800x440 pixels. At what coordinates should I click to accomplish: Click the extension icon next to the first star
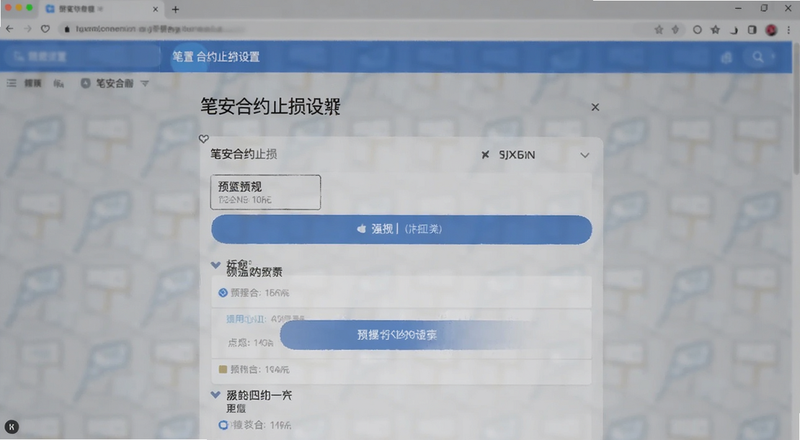click(x=676, y=30)
